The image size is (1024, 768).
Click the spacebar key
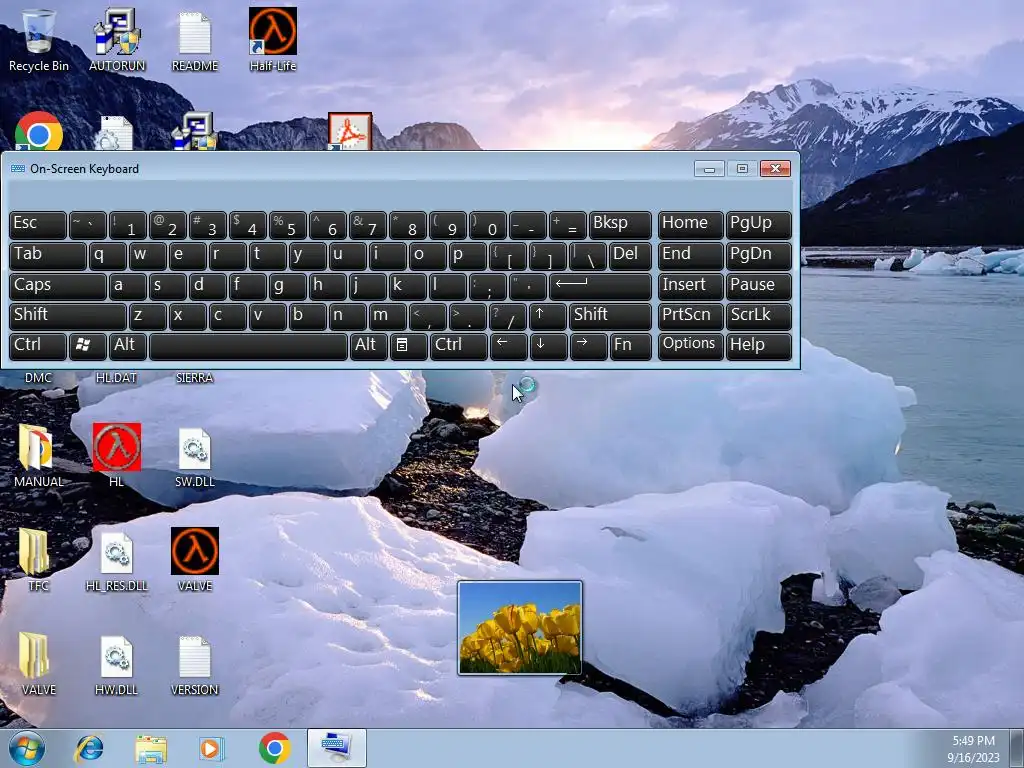248,346
